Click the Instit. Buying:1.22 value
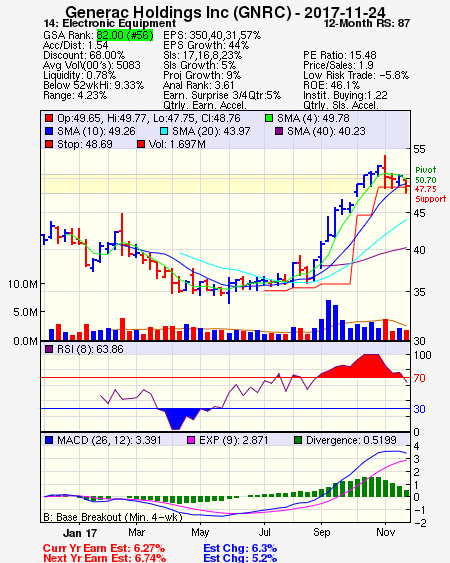 [x=345, y=96]
